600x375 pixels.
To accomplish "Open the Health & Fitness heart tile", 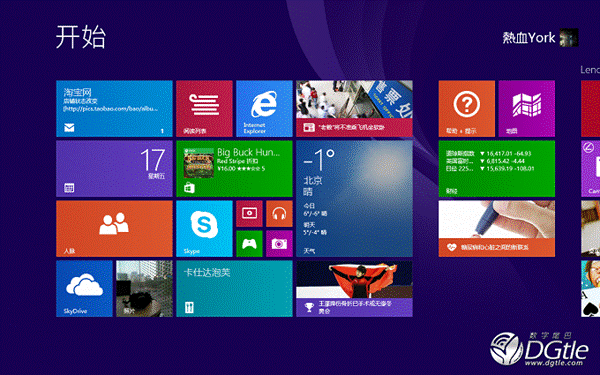I will point(497,229).
